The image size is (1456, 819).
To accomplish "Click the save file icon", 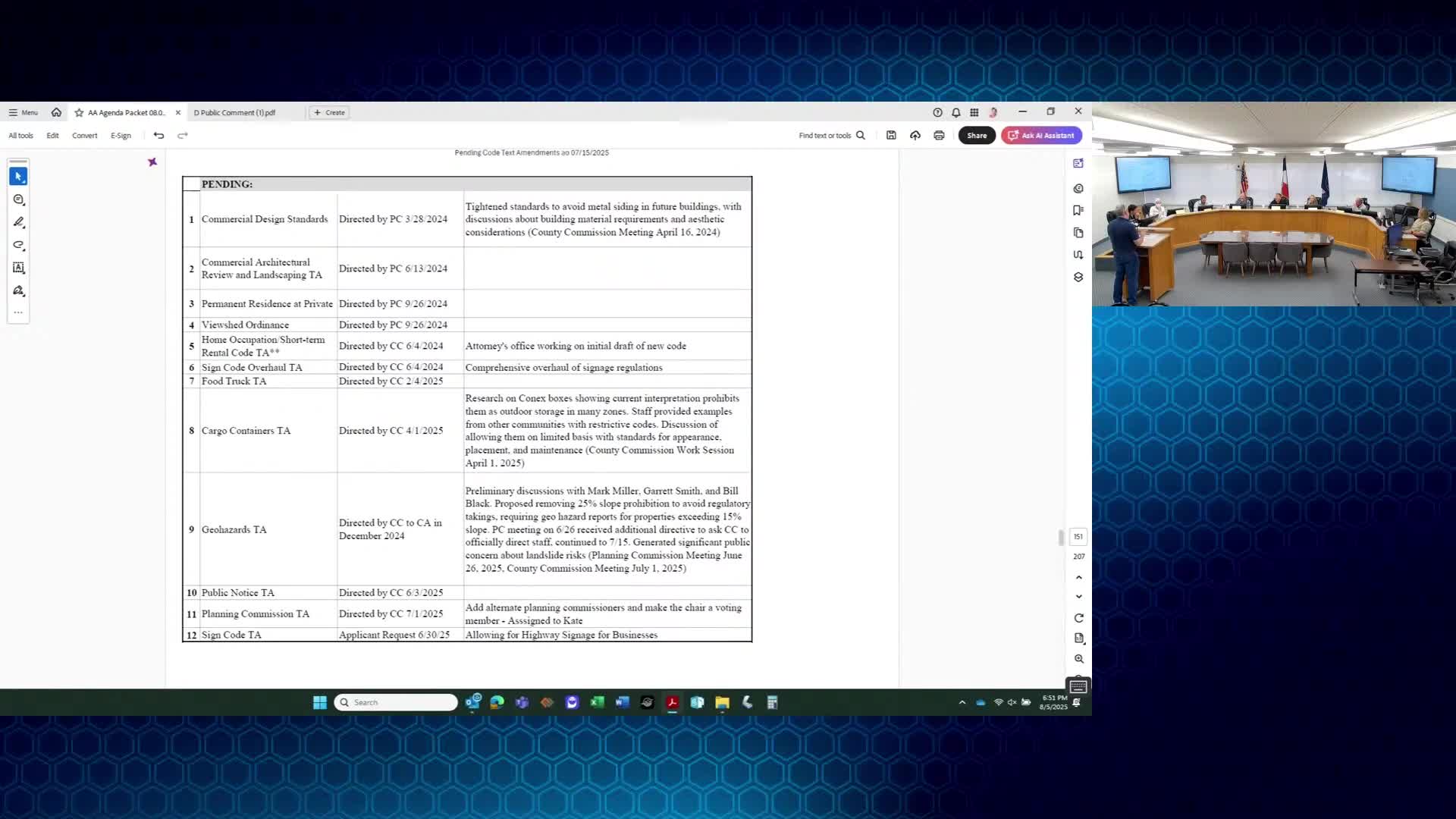I will pos(891,135).
